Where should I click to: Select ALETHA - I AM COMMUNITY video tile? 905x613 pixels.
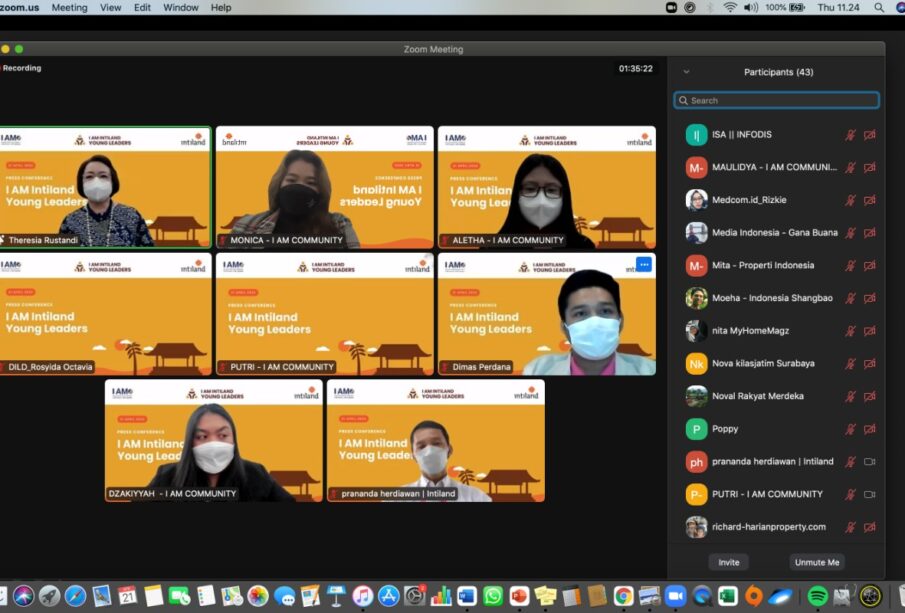(x=547, y=187)
